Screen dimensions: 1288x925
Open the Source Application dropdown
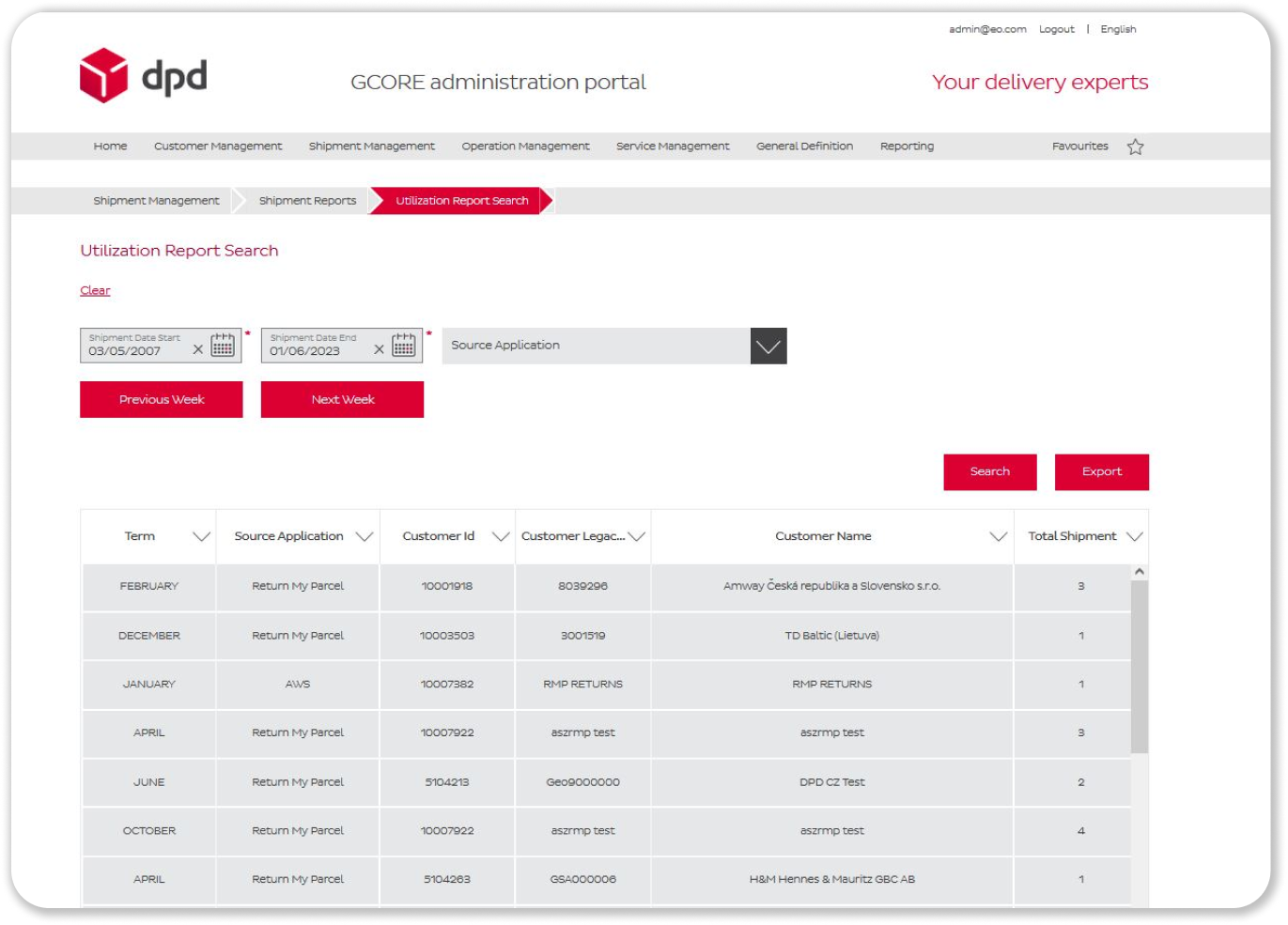768,346
